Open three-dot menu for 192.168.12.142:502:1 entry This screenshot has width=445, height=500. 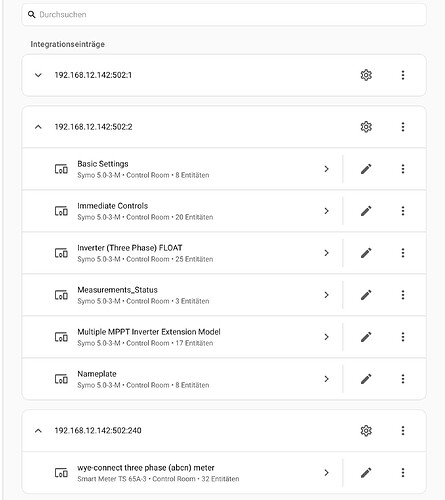pyautogui.click(x=403, y=75)
